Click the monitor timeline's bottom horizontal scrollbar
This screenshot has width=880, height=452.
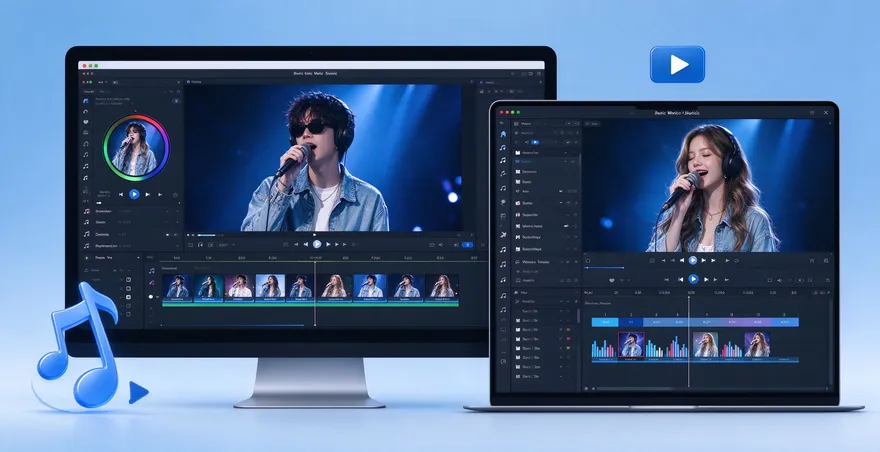tap(233, 325)
